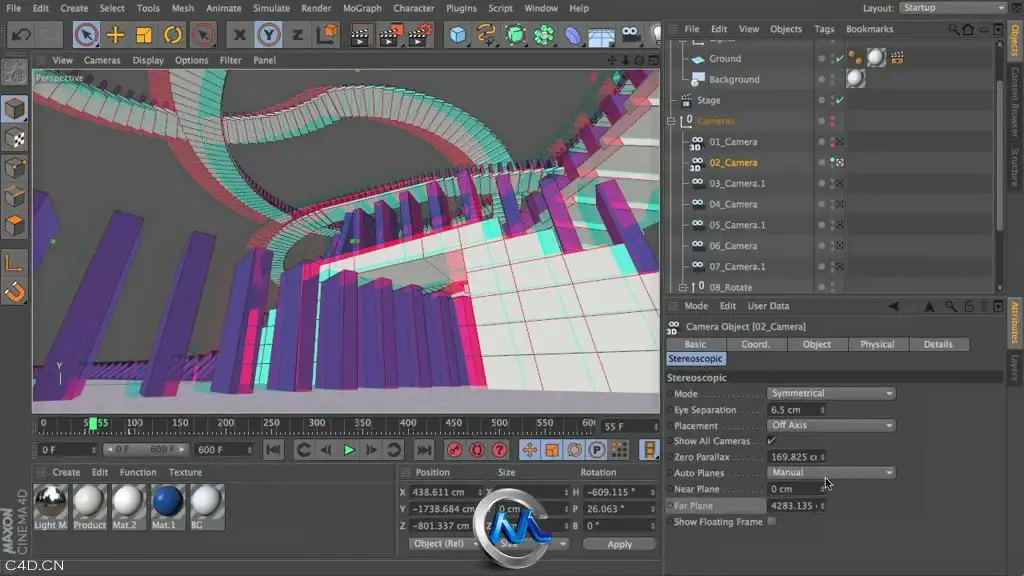The width and height of the screenshot is (1024, 576).
Task: Enable Show Floating Frame checkbox
Action: pyautogui.click(x=772, y=521)
